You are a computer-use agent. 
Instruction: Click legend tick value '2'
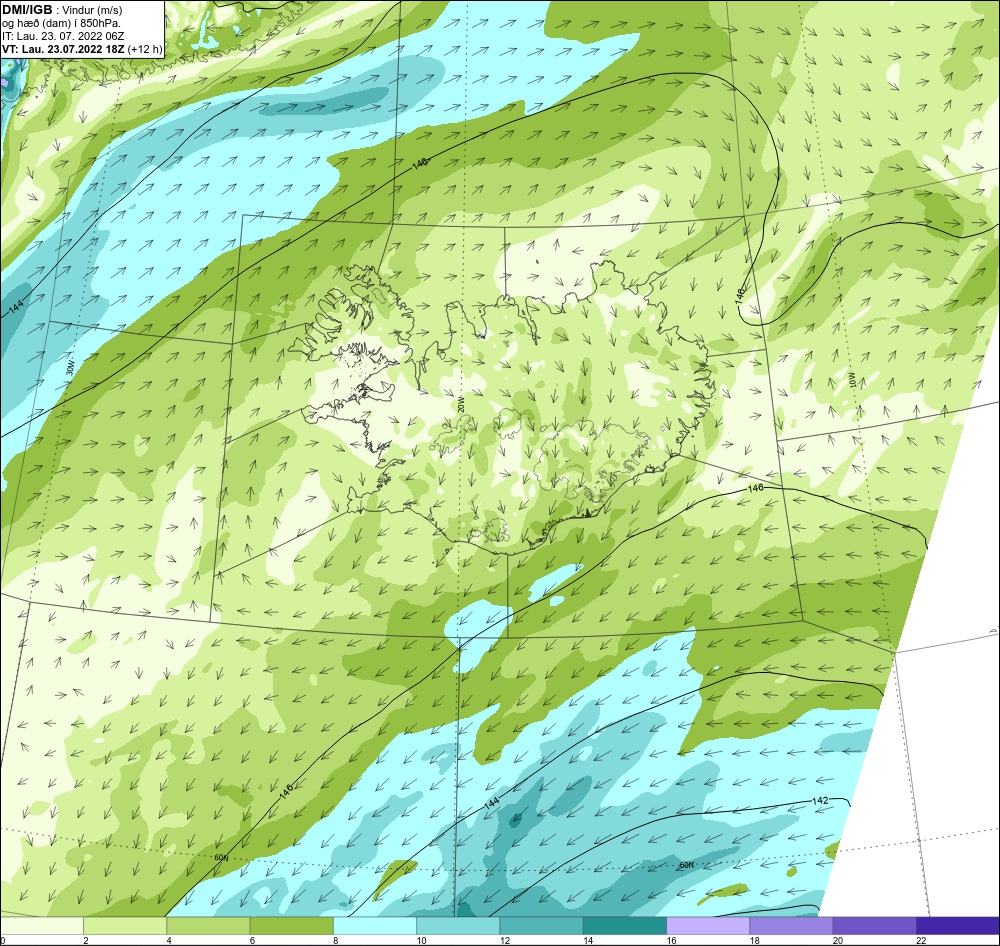coord(85,940)
